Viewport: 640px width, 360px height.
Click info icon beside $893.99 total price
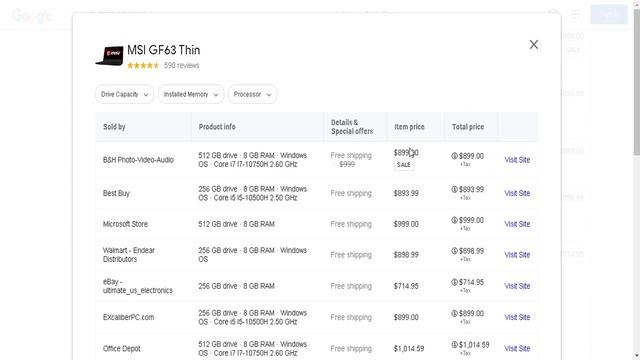click(454, 189)
